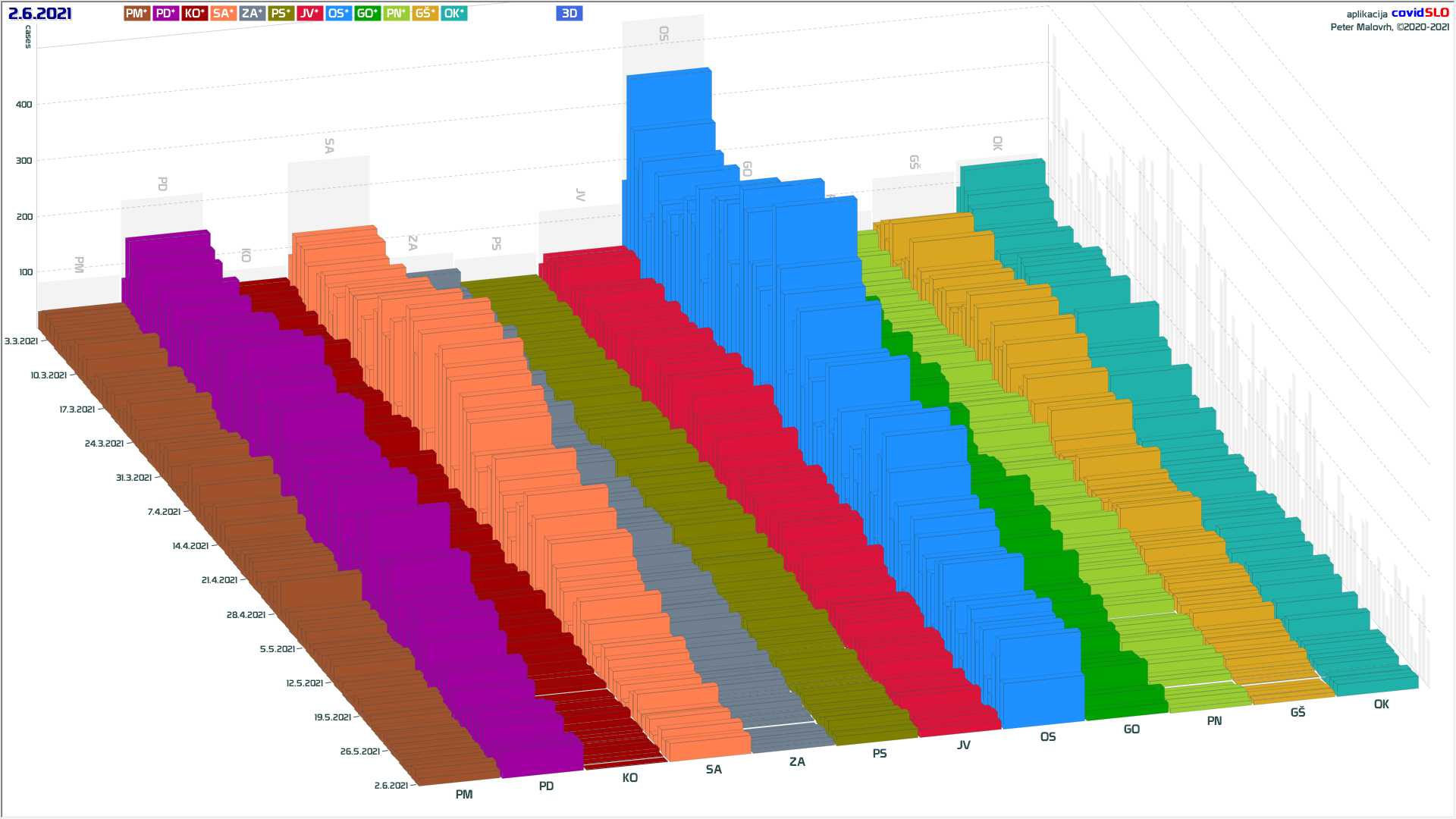Click the orange SA legend chip
1456x819 pixels.
pos(224,14)
